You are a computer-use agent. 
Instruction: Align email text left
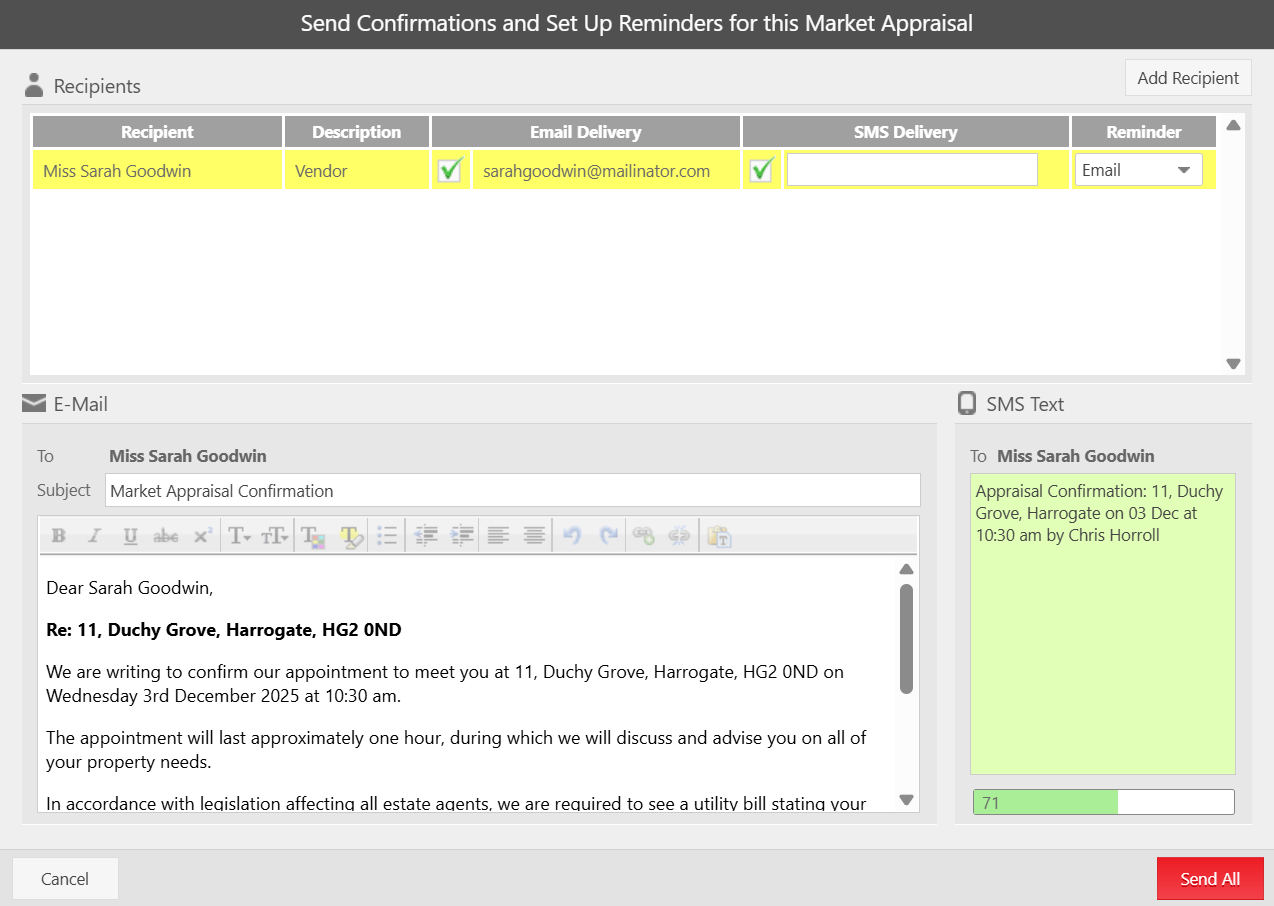[498, 536]
